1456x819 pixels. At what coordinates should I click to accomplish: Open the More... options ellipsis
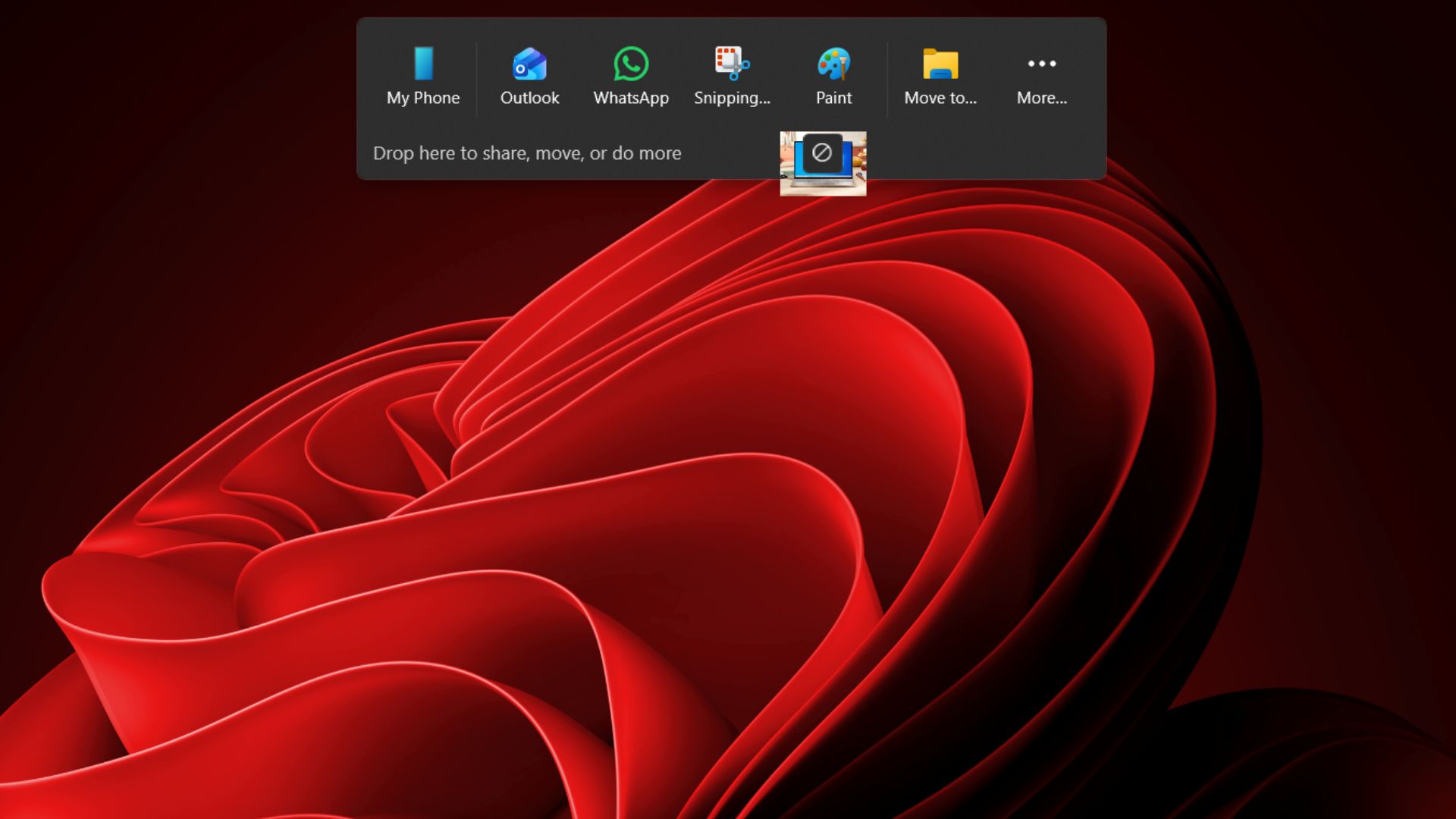tap(1042, 64)
